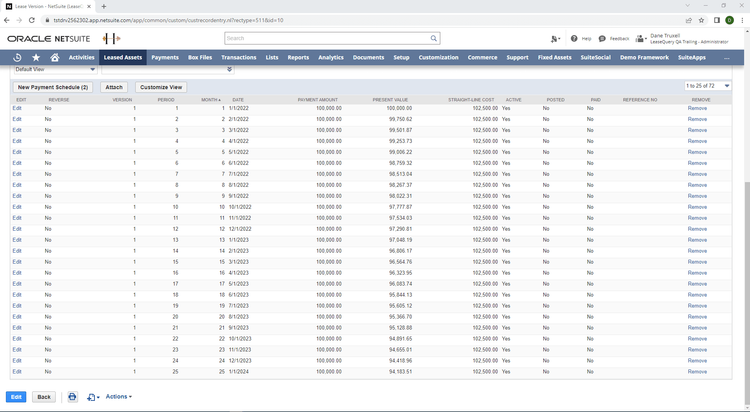
Task: Click Remove link for 1/1/2022 row
Action: [x=697, y=108]
